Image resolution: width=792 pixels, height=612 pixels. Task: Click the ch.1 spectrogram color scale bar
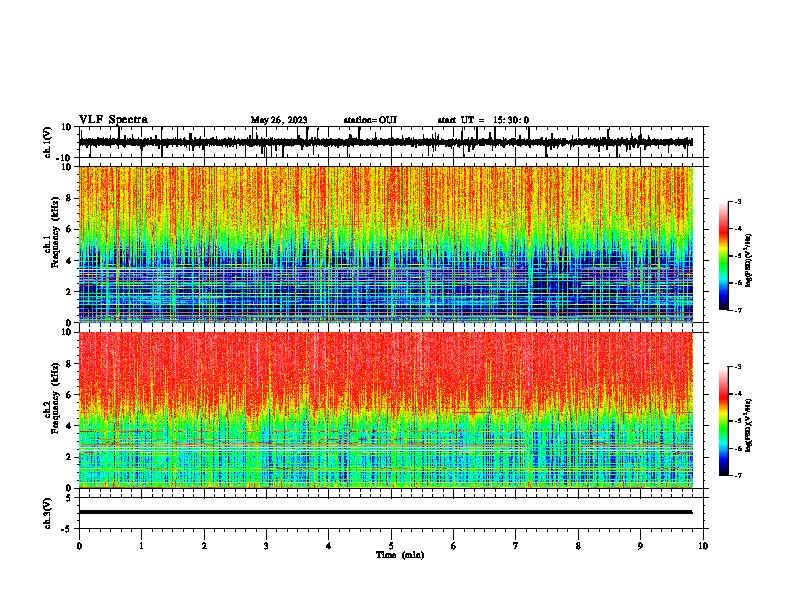pos(724,256)
